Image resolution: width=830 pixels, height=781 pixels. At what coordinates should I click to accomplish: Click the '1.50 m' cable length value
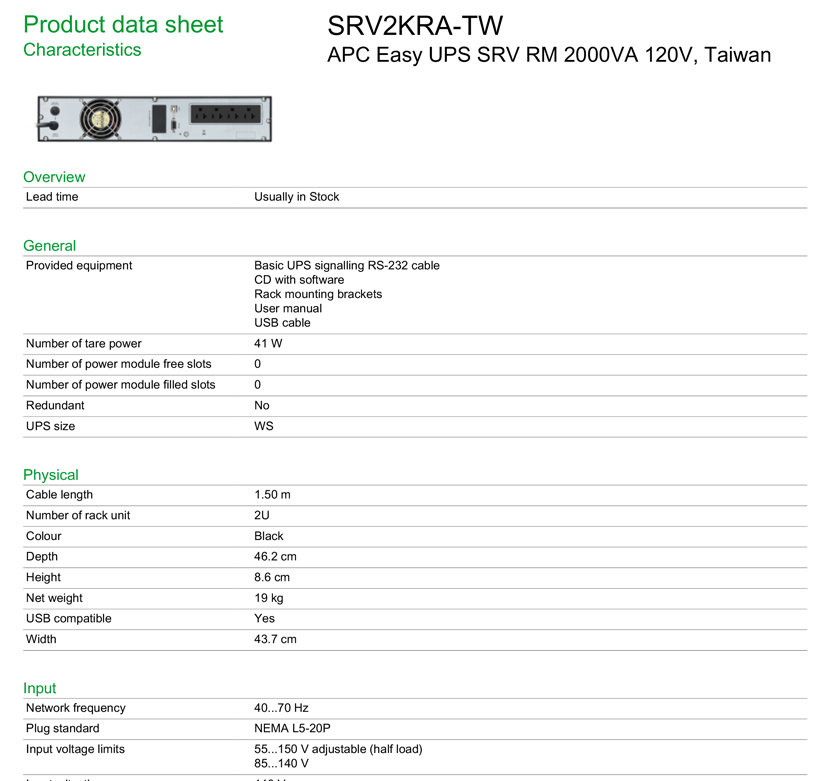pyautogui.click(x=272, y=495)
